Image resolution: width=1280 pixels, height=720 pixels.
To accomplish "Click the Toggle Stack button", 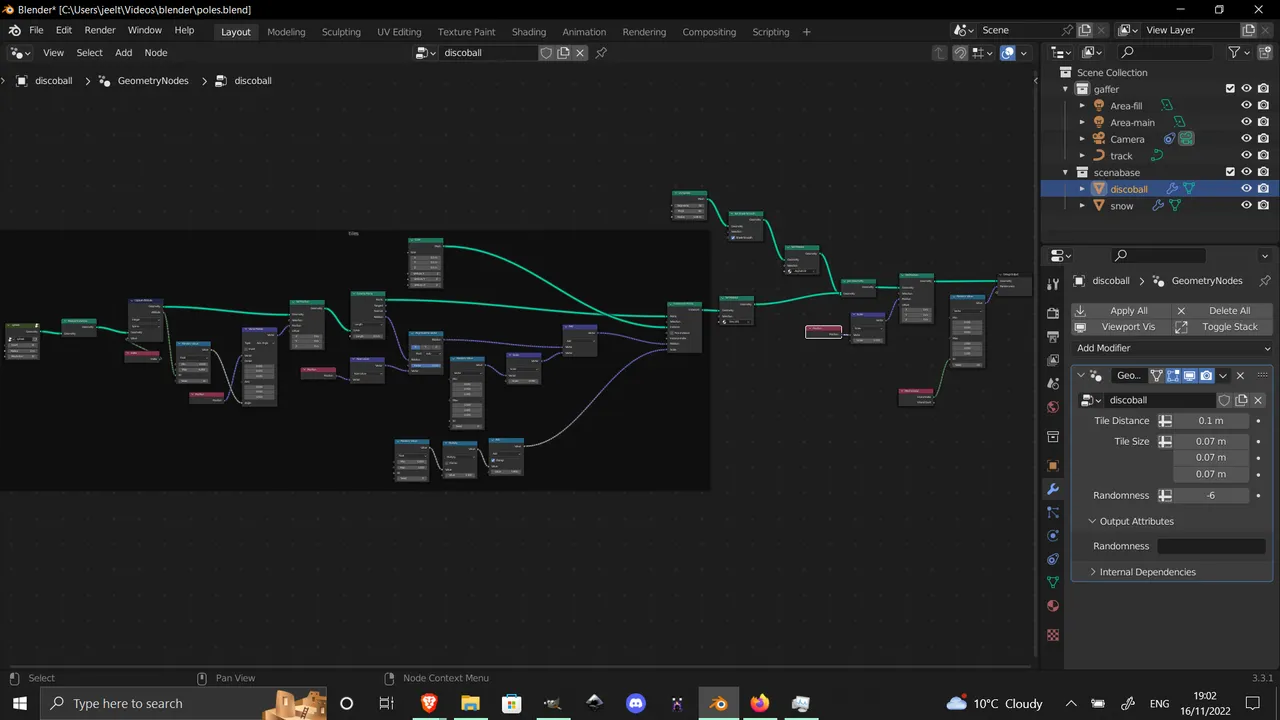I will 1223,327.
